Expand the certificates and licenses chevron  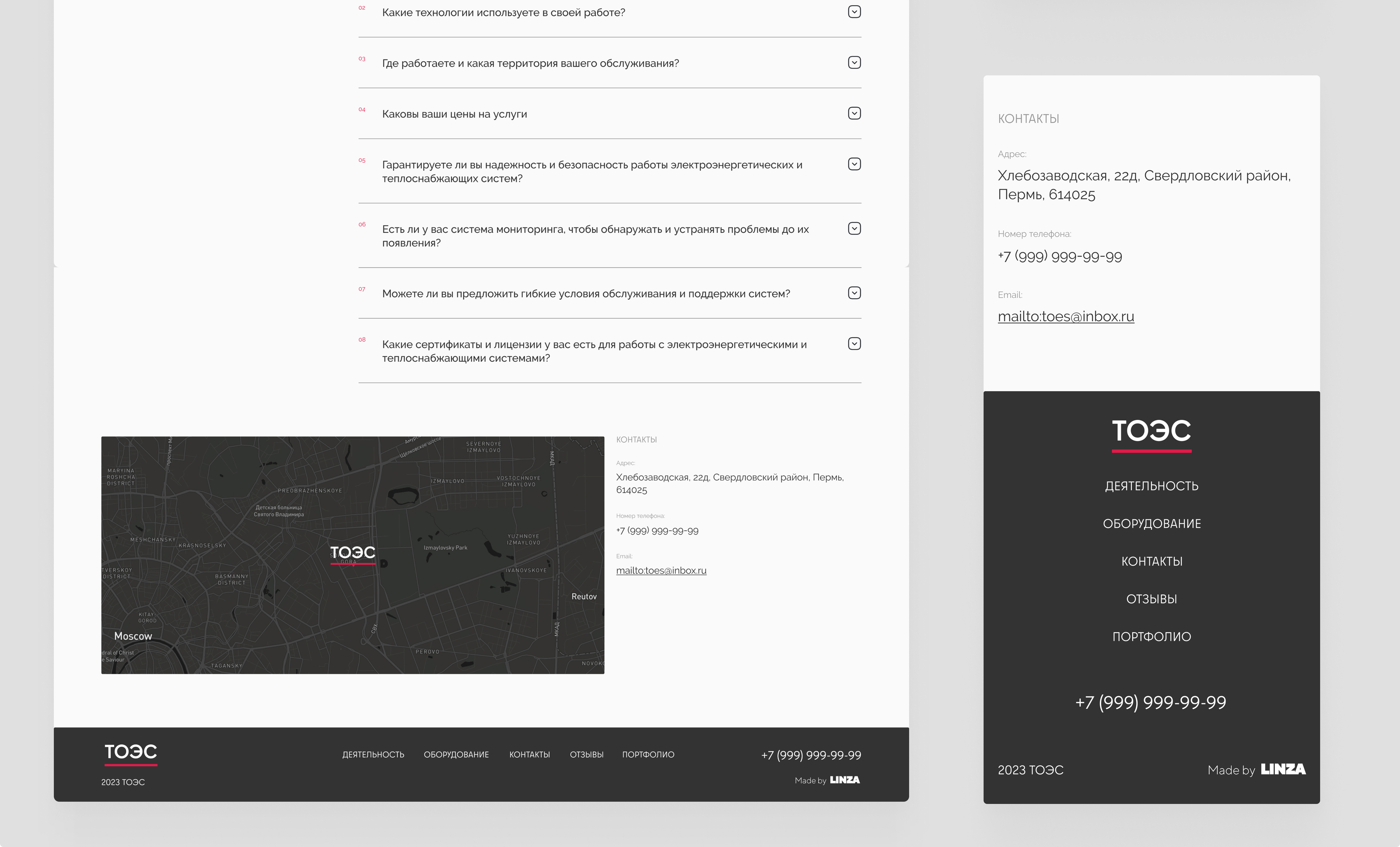854,344
